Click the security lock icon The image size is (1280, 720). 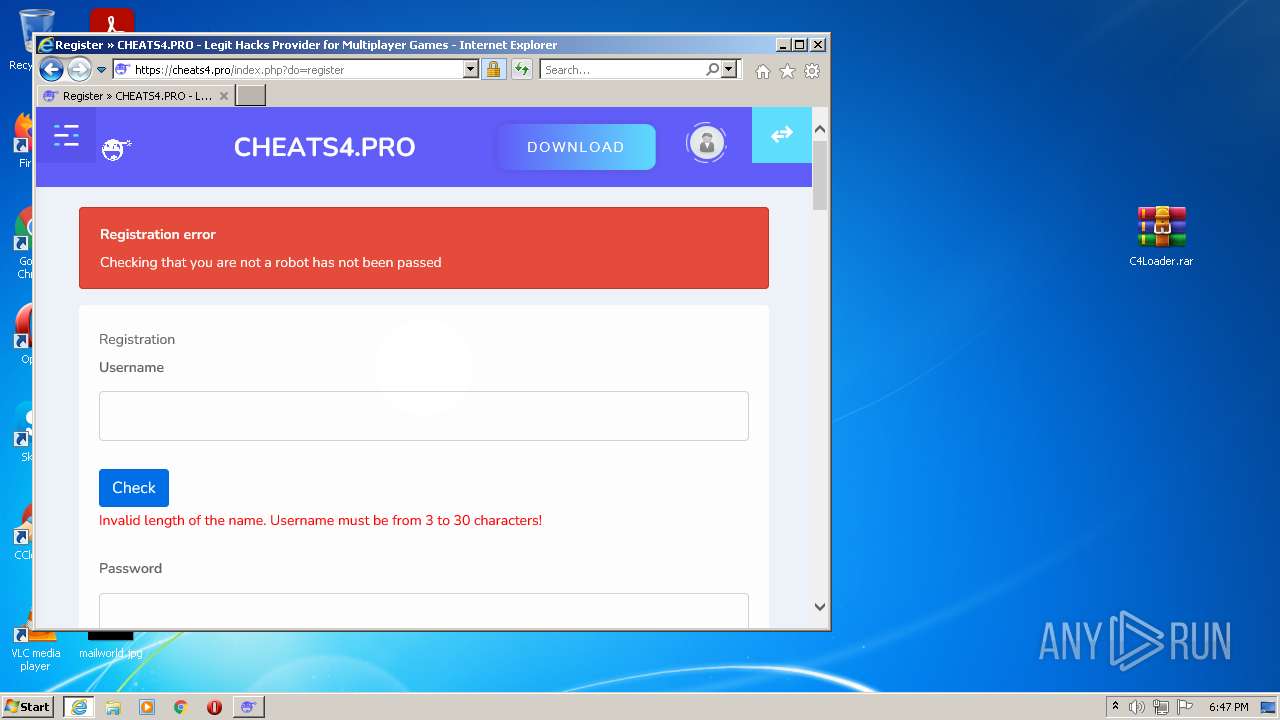(x=493, y=70)
